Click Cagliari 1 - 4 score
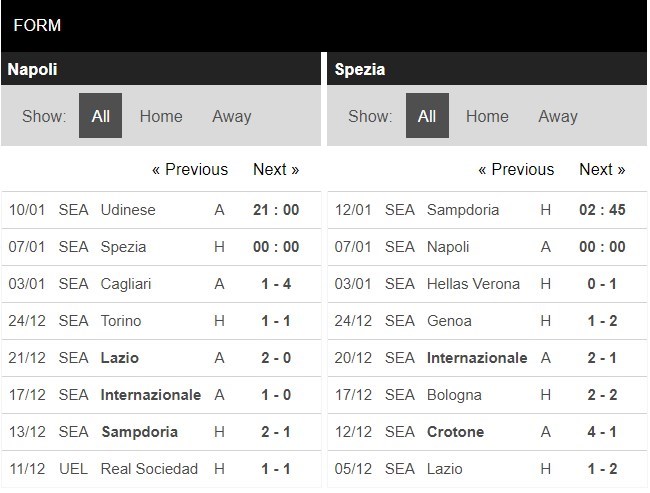The image size is (650, 493). 275,284
